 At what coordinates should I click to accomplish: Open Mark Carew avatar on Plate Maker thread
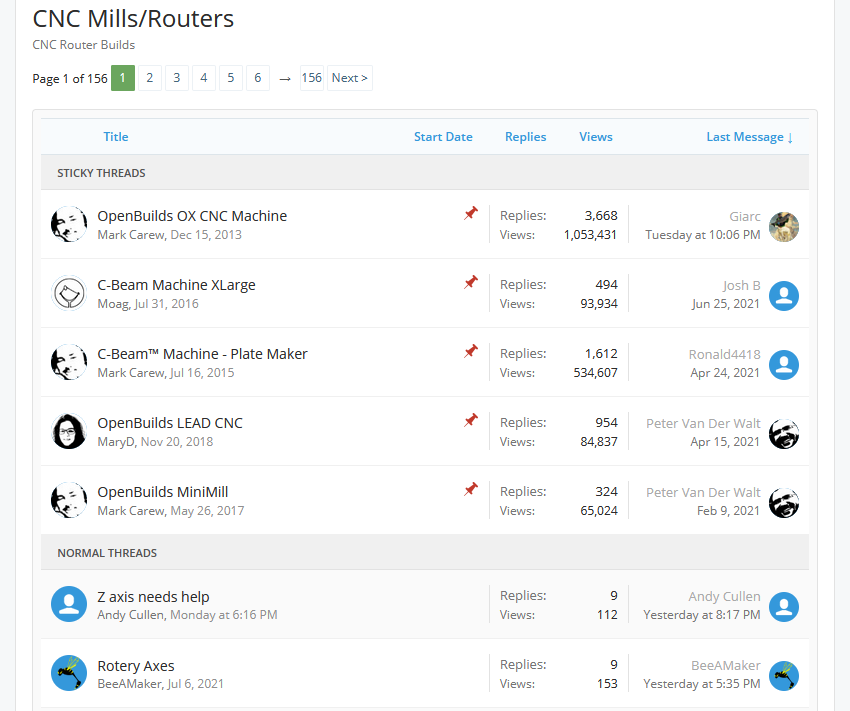click(69, 362)
